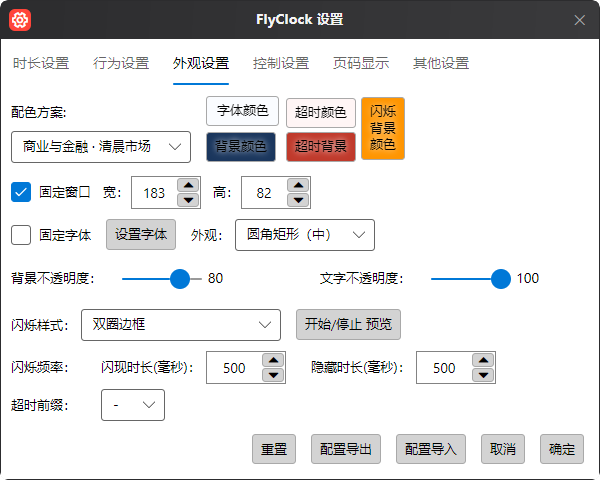Decrease 隐藏时长 with down arrow
Image resolution: width=600 pixels, height=480 pixels.
point(483,375)
